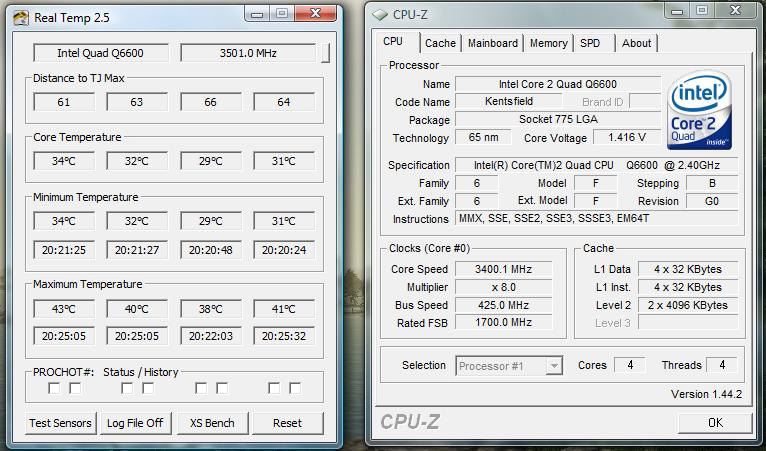
Task: Minimize the Real Temp window
Action: tap(257, 14)
